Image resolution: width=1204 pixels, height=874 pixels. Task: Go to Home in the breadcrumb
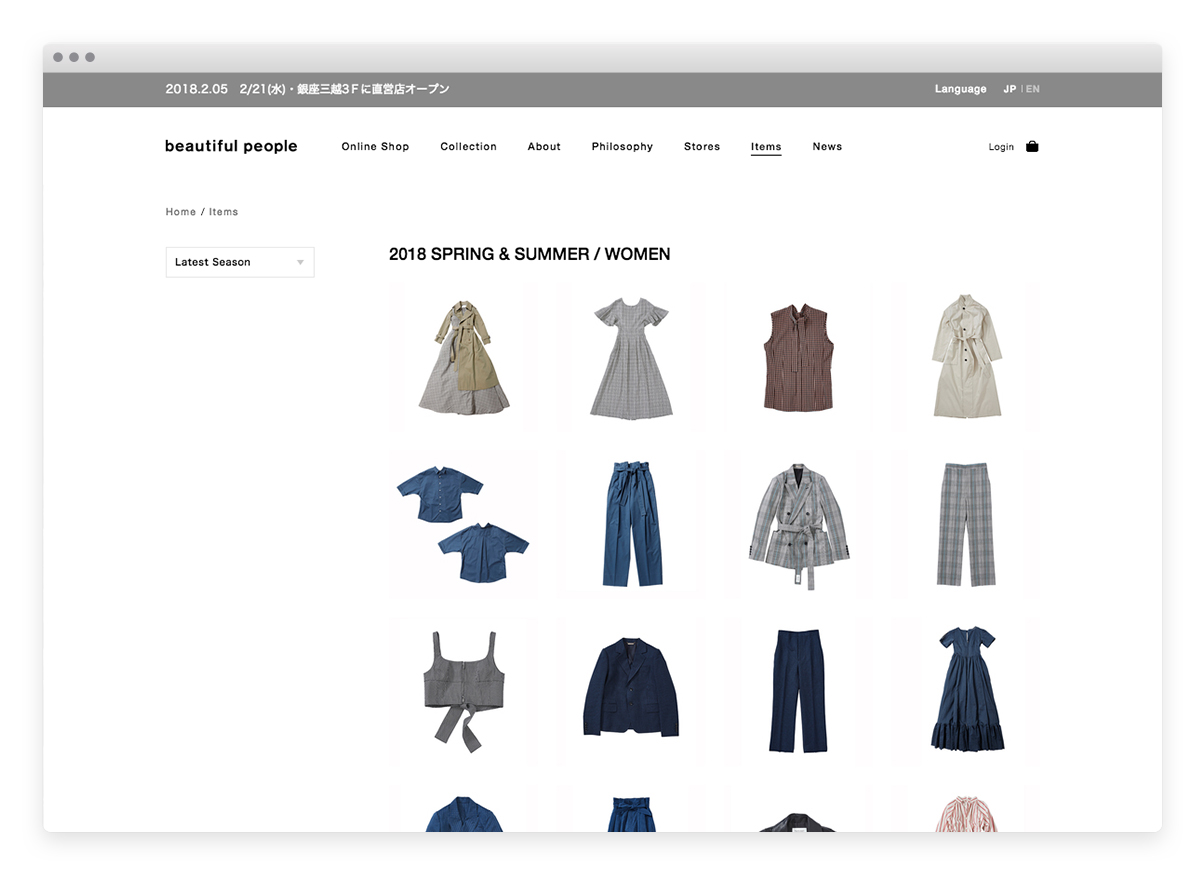point(181,212)
